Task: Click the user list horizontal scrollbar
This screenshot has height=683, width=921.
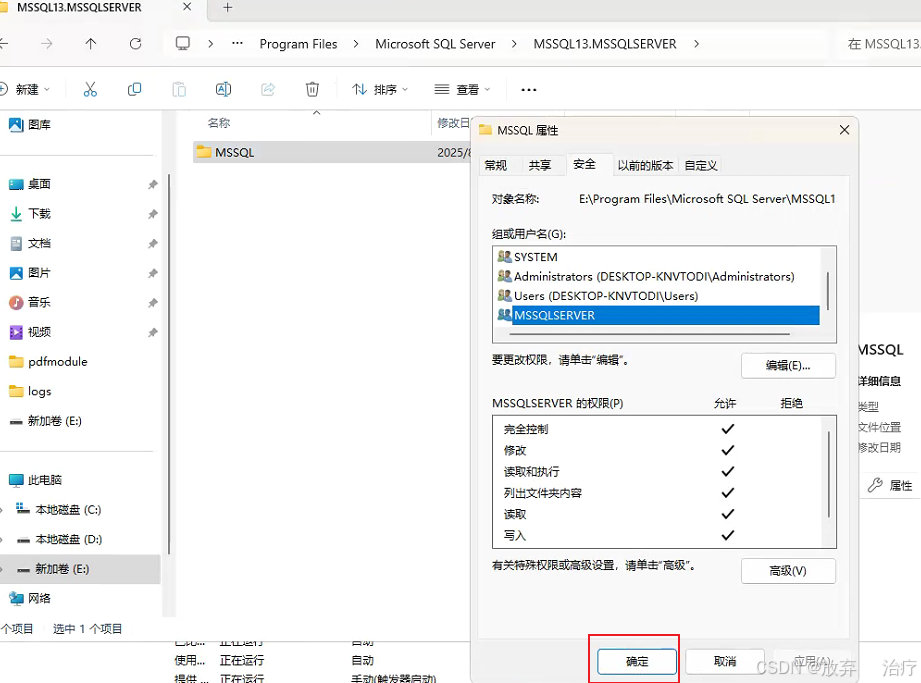Action: click(650, 334)
